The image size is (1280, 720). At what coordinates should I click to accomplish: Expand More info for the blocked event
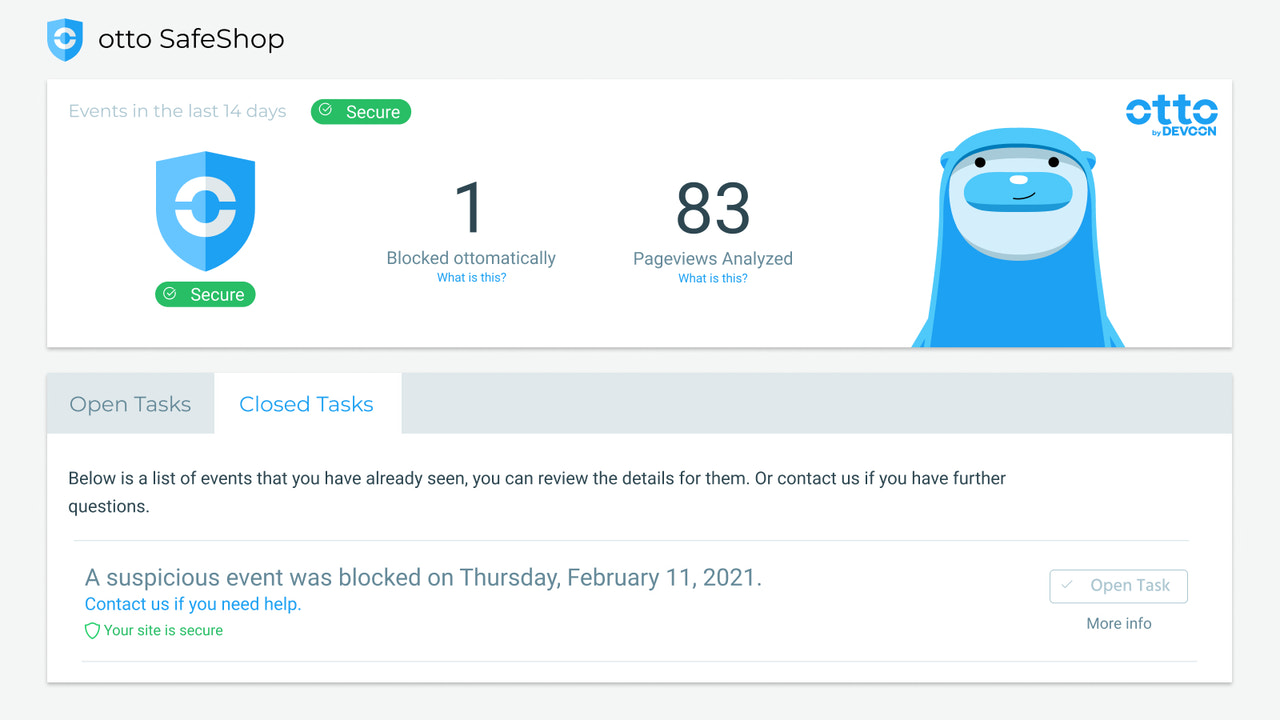point(1118,623)
